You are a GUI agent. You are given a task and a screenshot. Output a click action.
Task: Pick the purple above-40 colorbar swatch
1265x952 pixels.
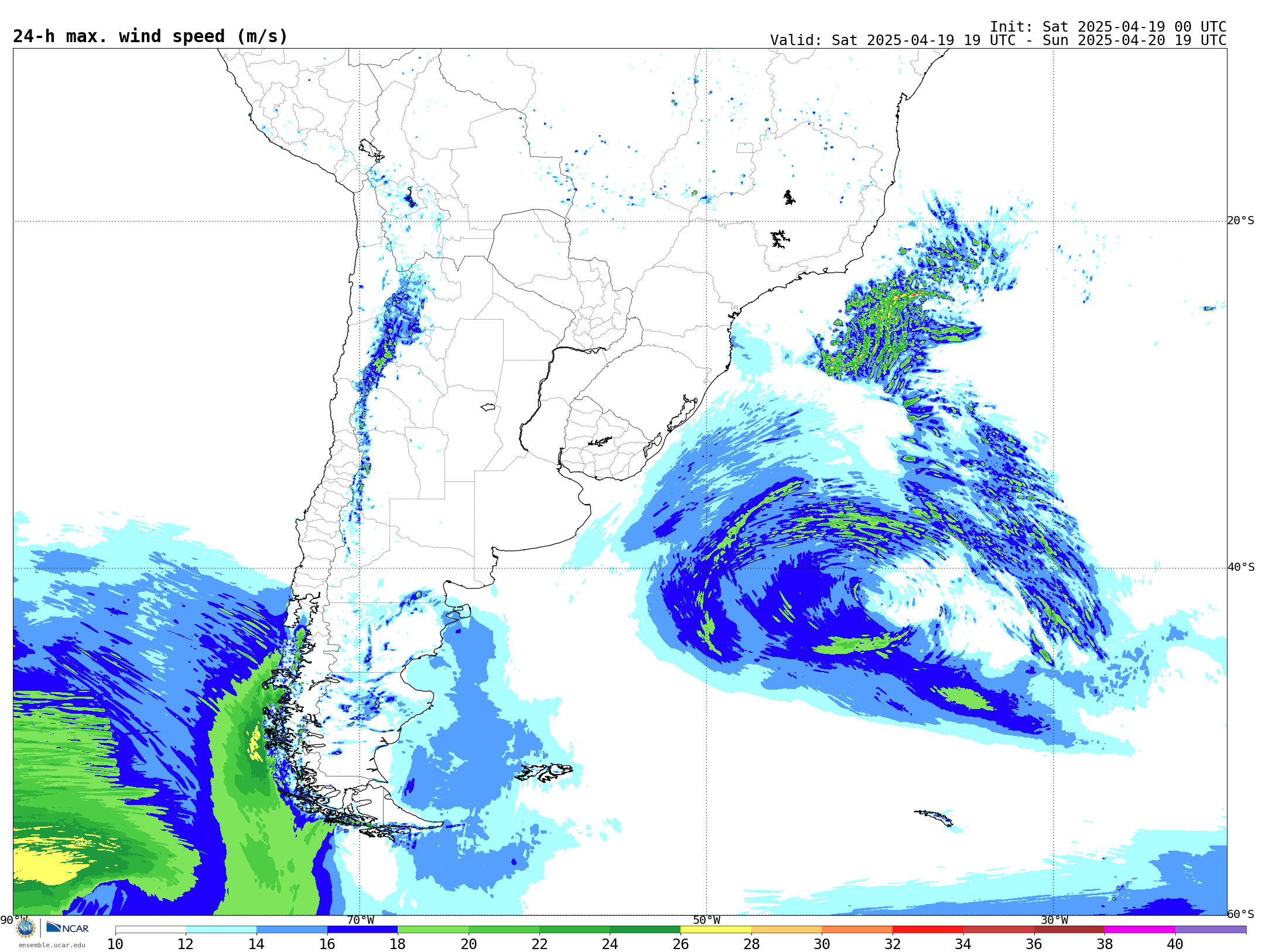[1211, 930]
